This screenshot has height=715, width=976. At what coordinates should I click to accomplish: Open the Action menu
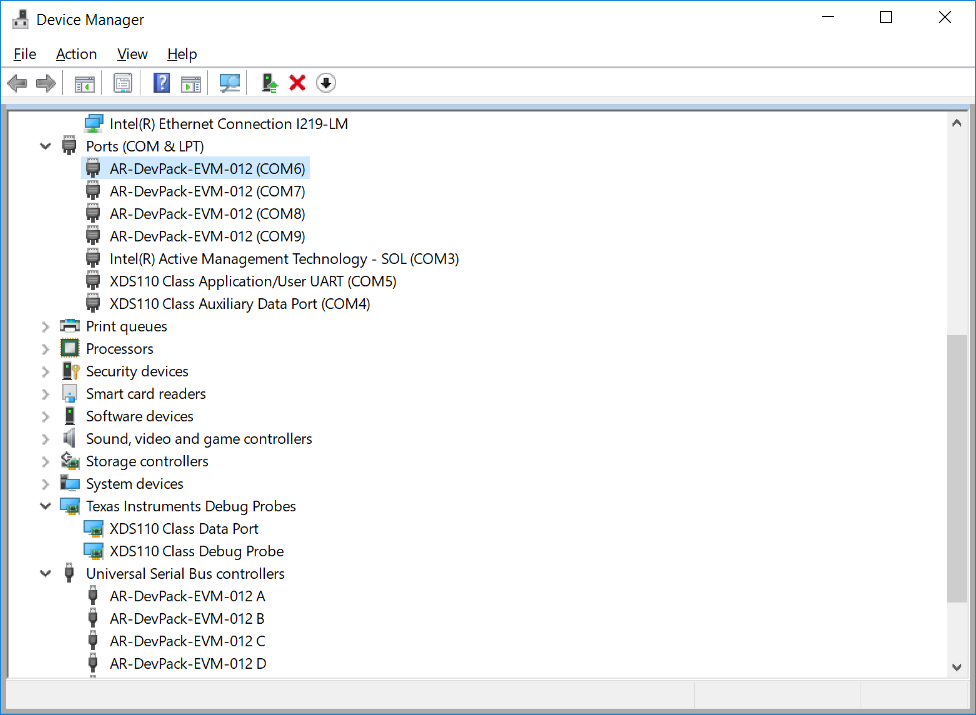(76, 54)
